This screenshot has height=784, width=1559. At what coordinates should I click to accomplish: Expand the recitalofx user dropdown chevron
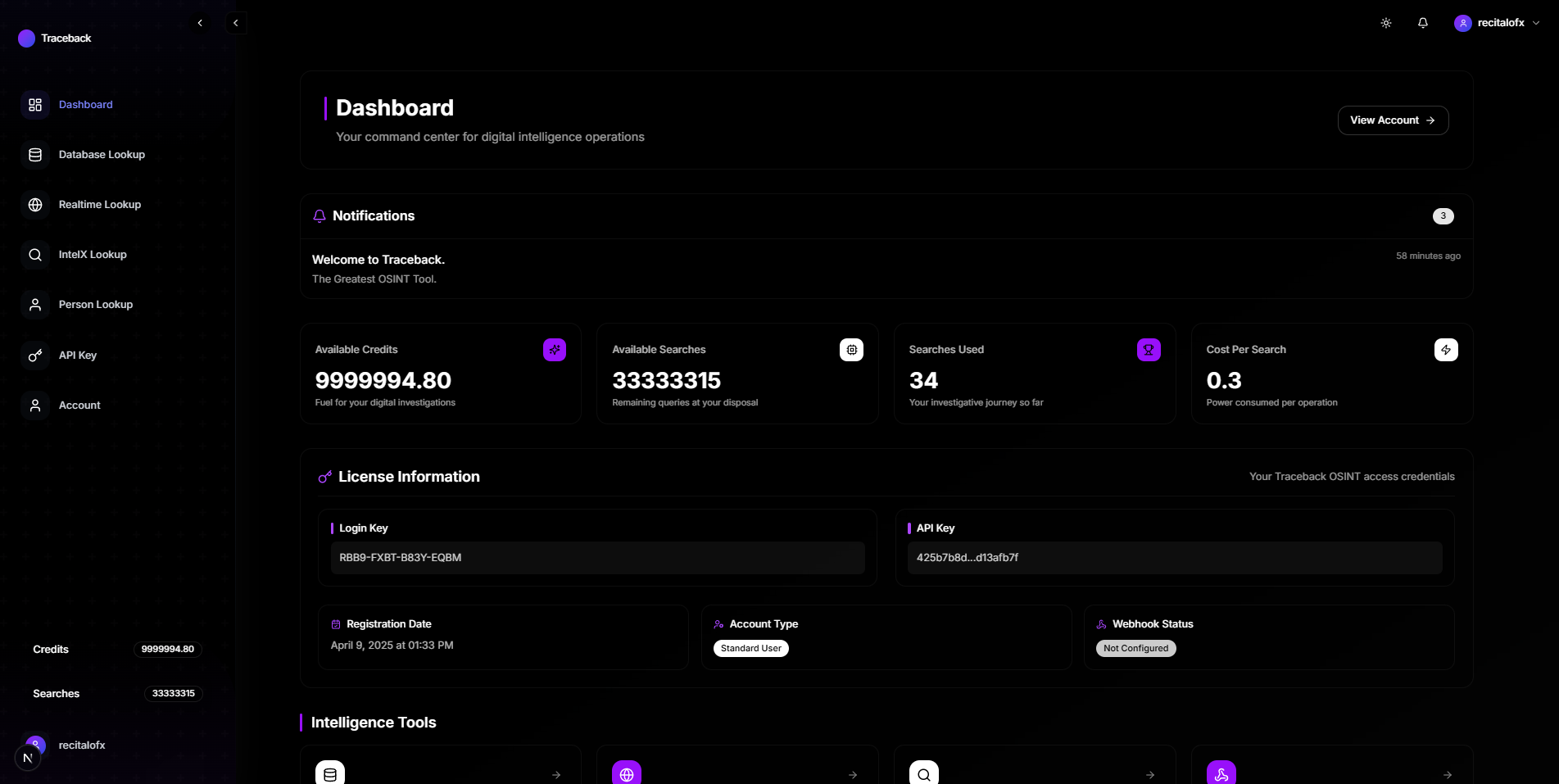(1536, 23)
